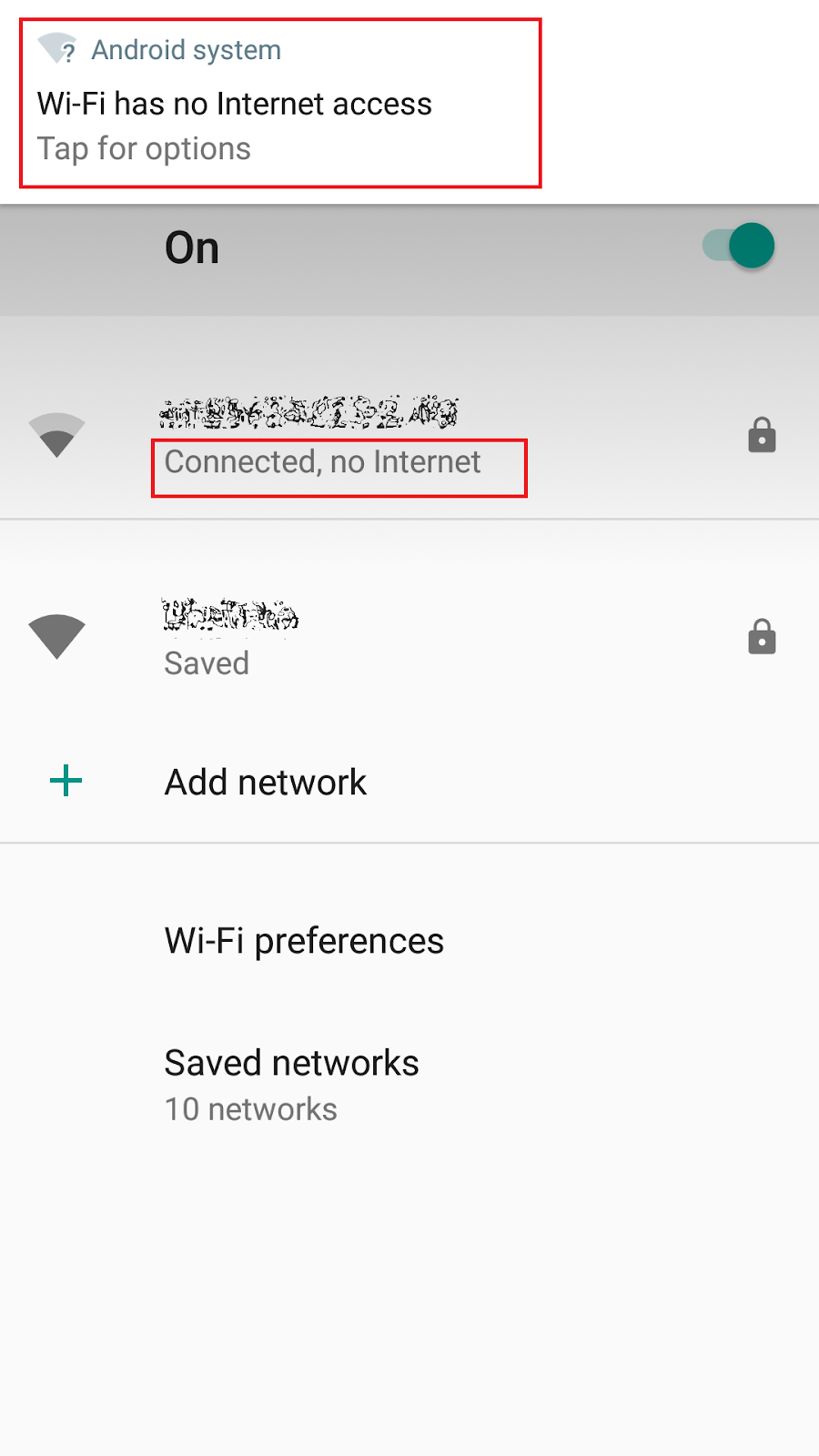Select the "Connected, no Internet" network
819x1456 pixels.
(x=409, y=437)
